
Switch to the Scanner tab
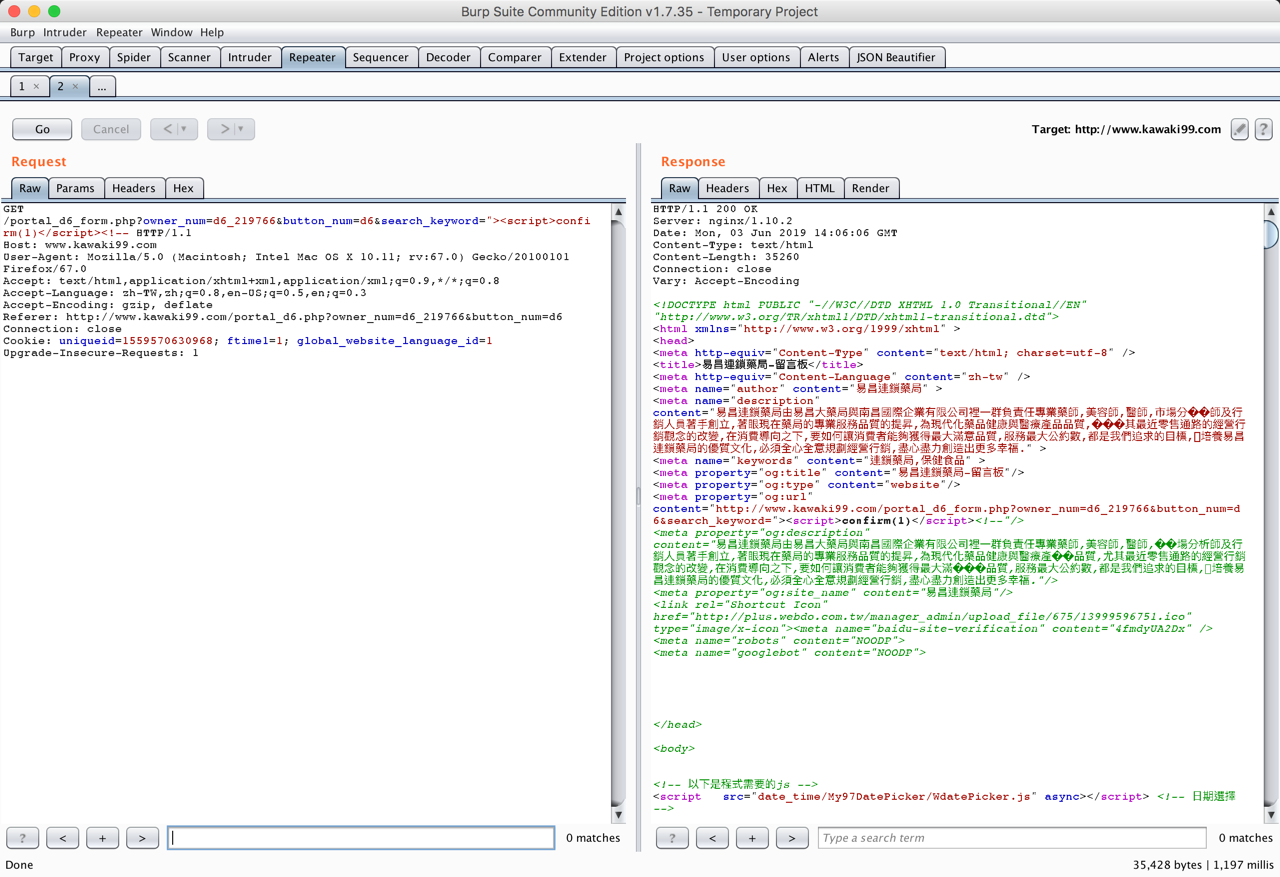coord(189,57)
